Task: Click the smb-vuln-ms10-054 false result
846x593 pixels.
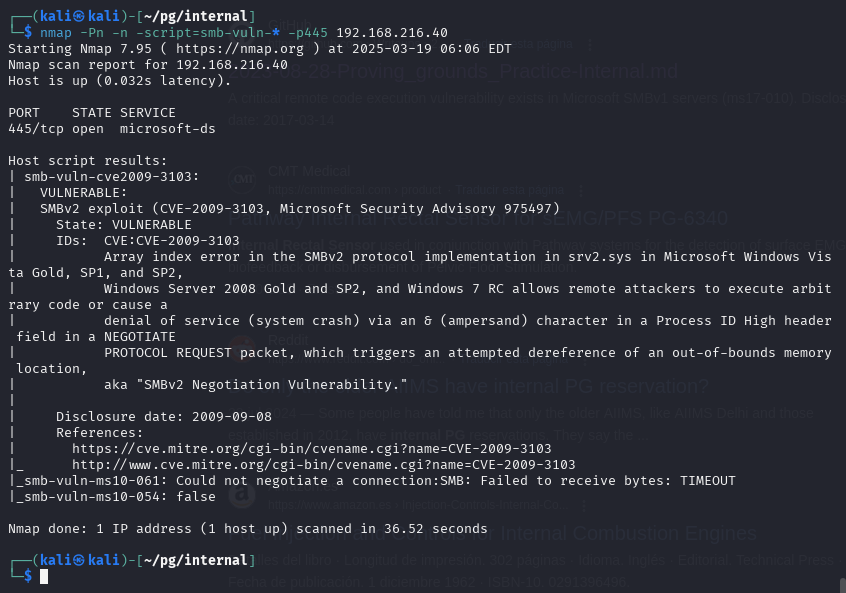Action: [x=115, y=497]
